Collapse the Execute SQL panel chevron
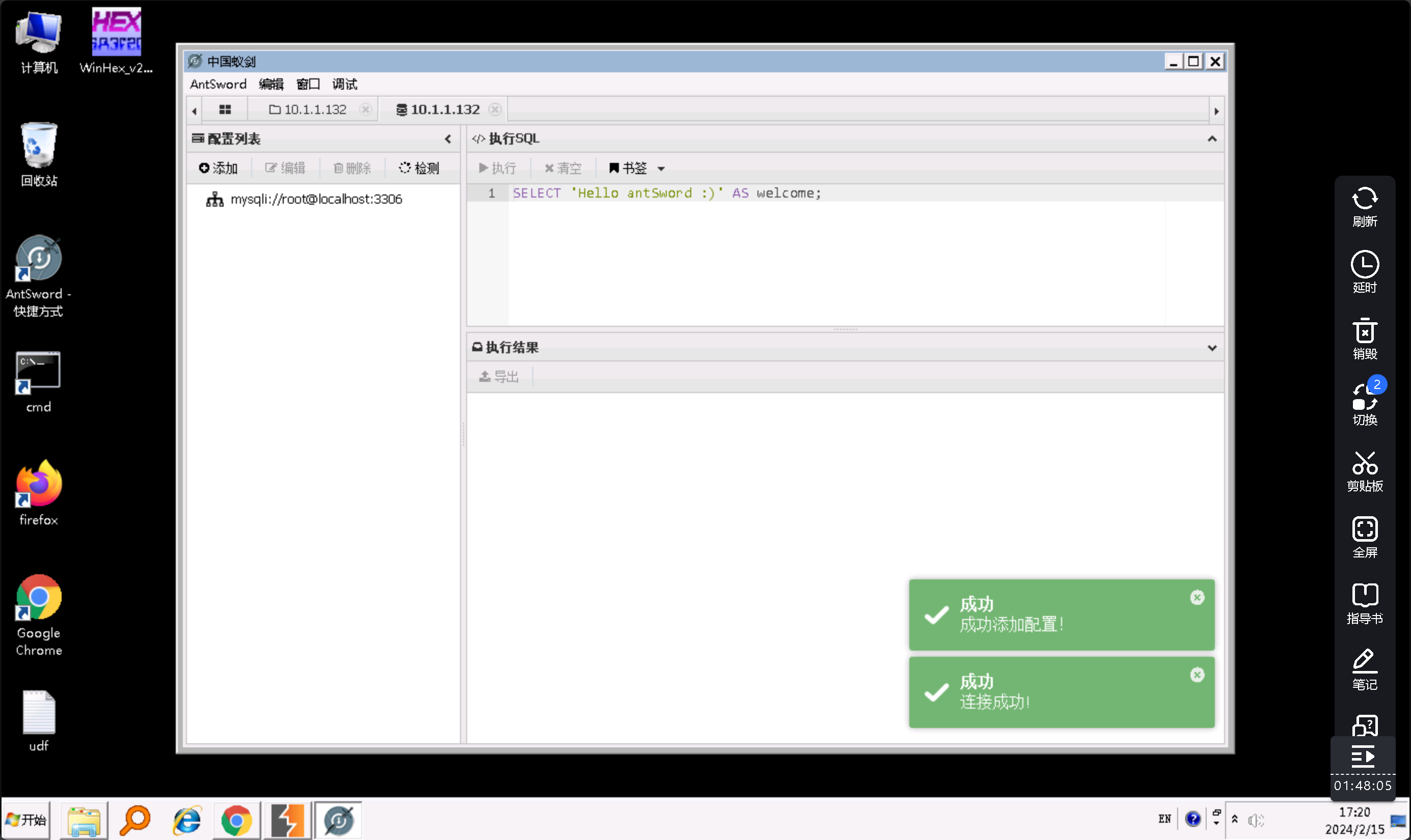This screenshot has height=840, width=1411. [1212, 139]
